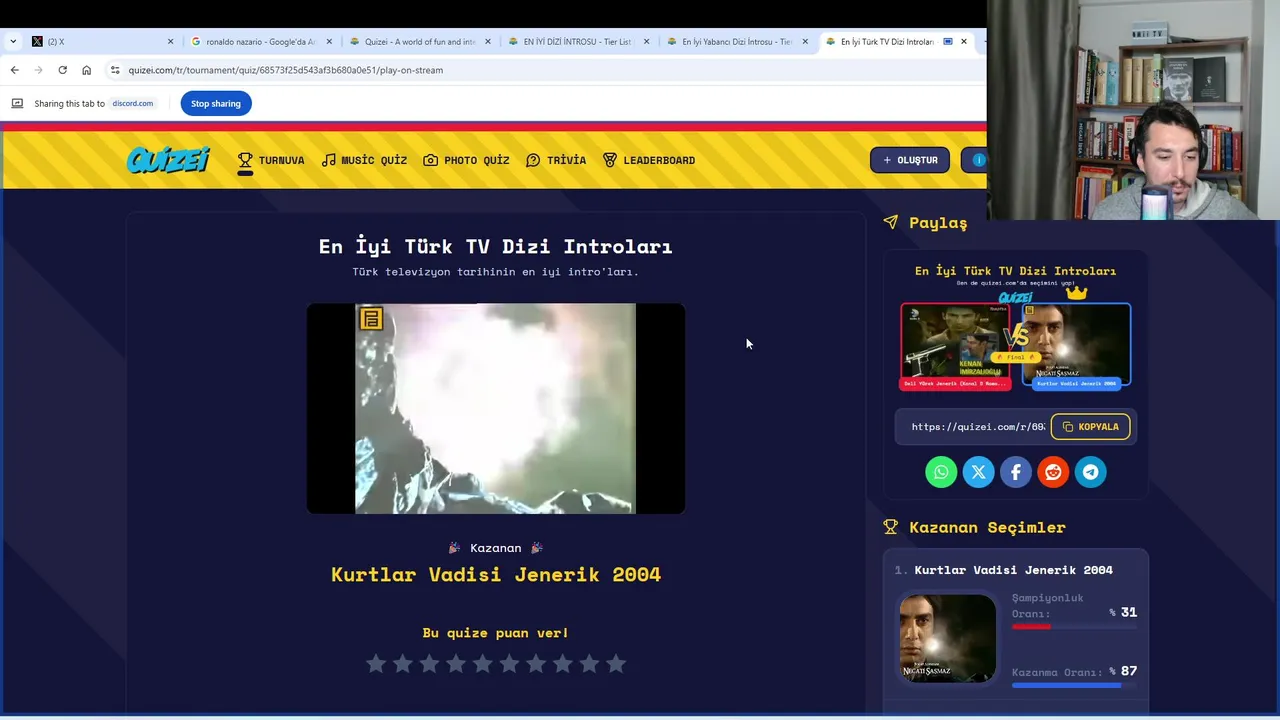This screenshot has height=720, width=1280.
Task: Click the Quizei logo
Action: tap(168, 160)
